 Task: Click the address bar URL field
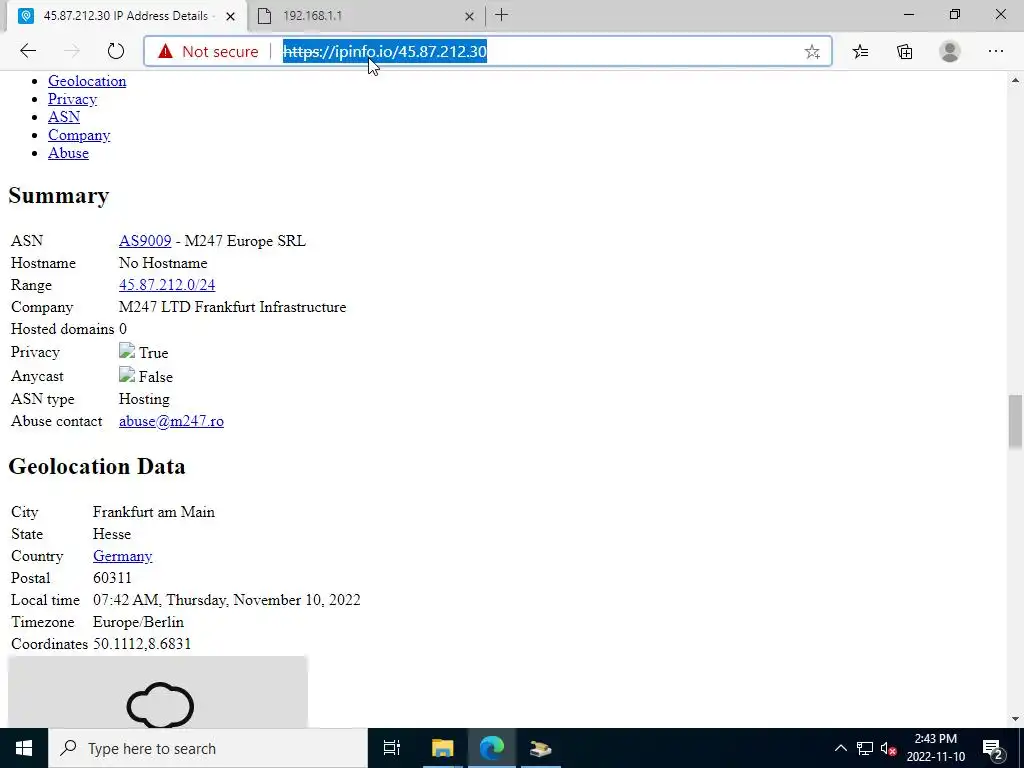[x=487, y=51]
